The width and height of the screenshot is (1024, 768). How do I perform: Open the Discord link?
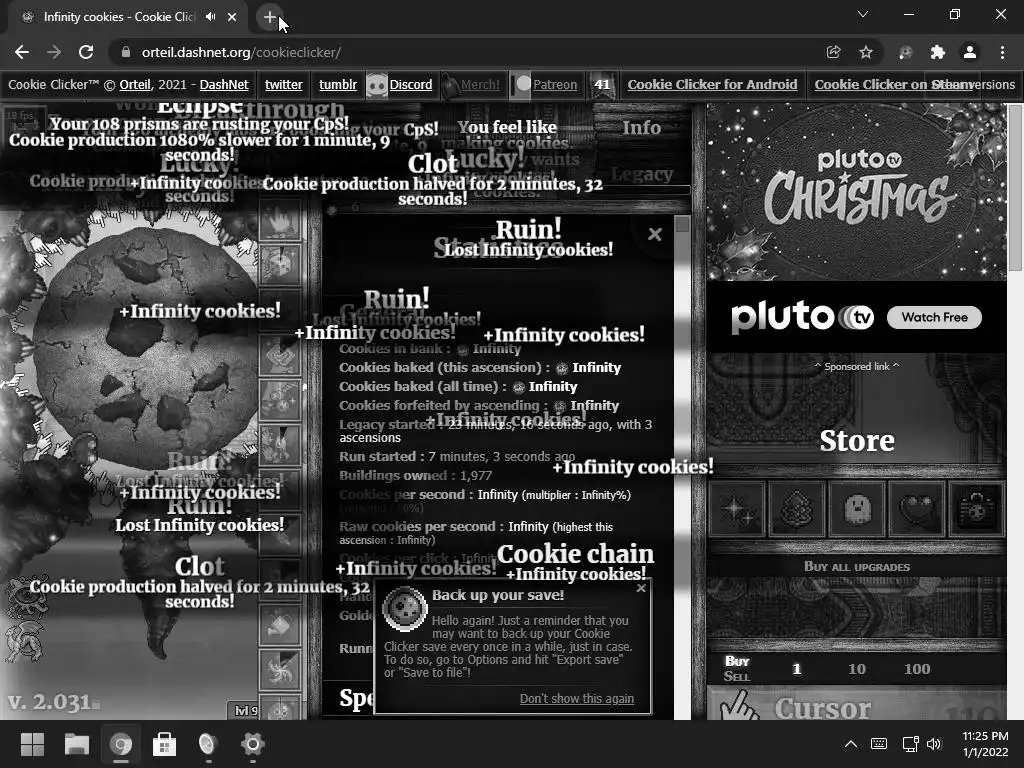pyautogui.click(x=410, y=84)
